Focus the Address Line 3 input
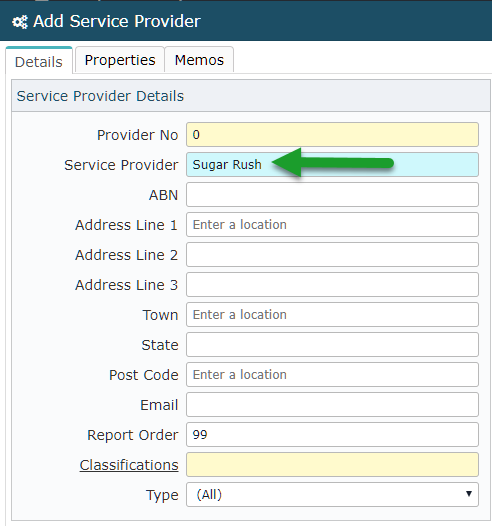This screenshot has height=526, width=492. point(332,284)
